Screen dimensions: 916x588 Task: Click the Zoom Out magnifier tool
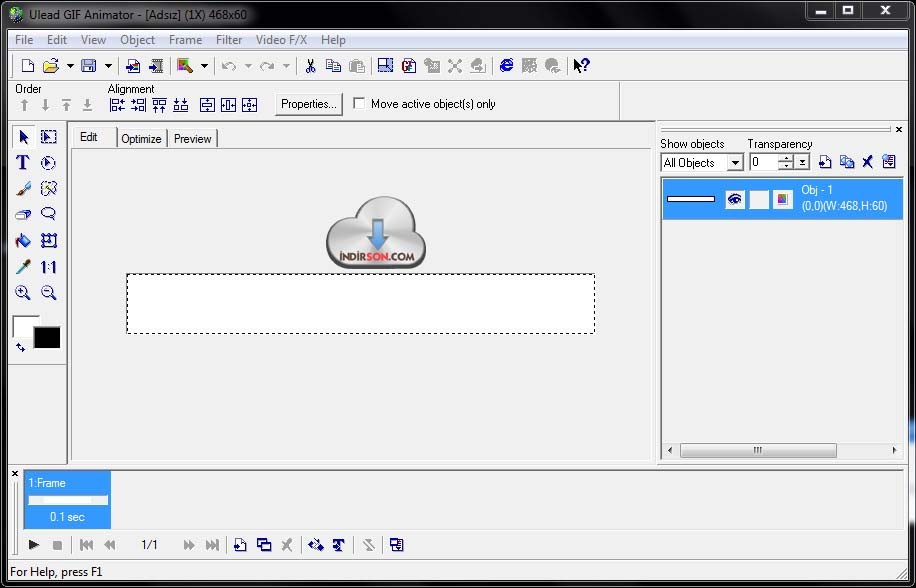click(x=48, y=293)
